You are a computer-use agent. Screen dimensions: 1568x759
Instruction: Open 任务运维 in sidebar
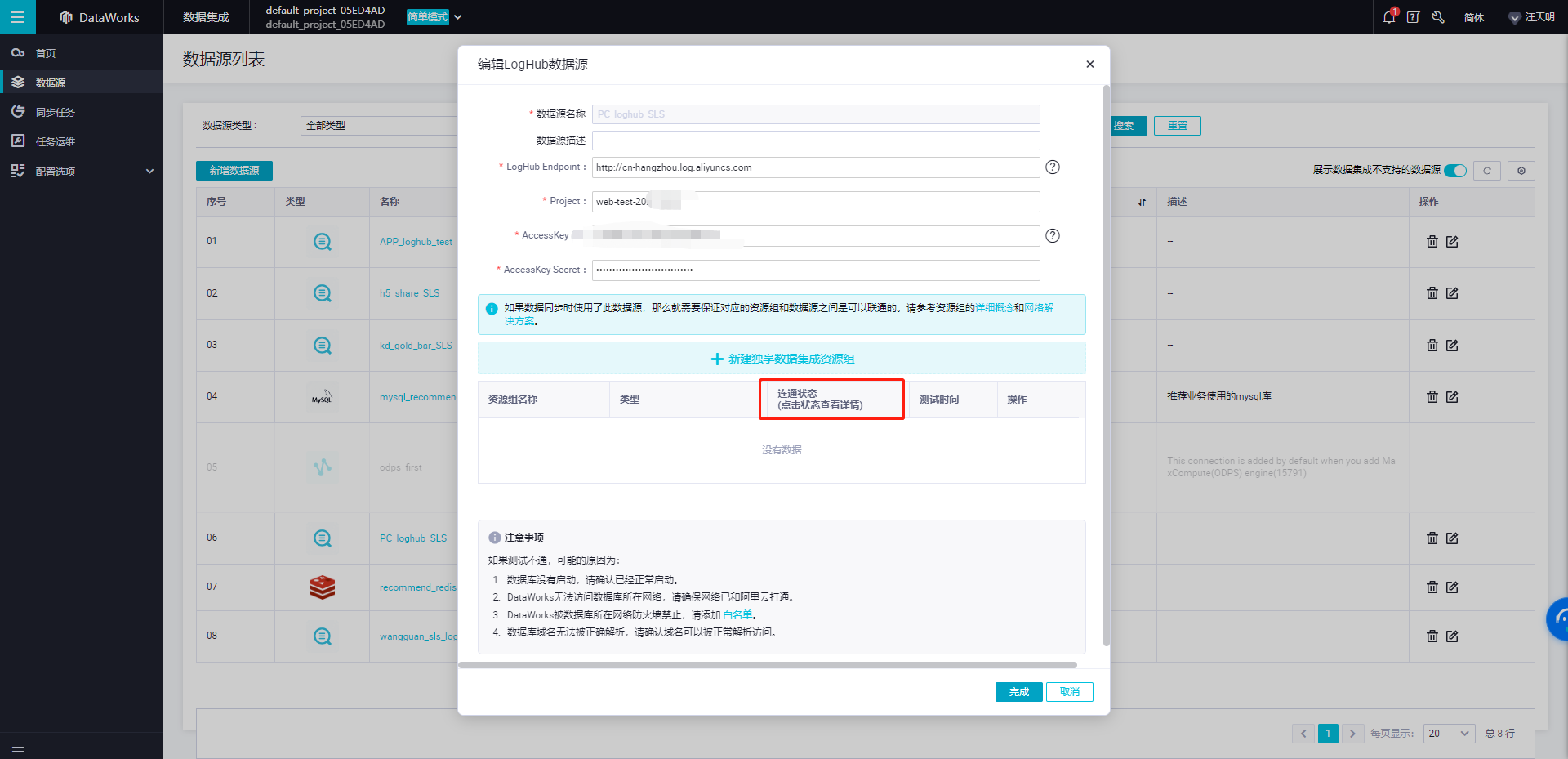pos(82,141)
